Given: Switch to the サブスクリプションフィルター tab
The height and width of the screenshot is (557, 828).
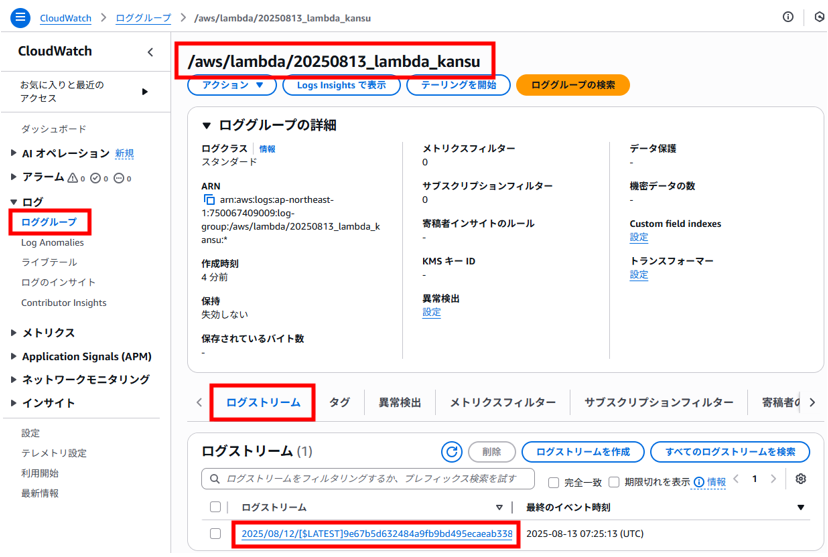Looking at the screenshot, I should click(658, 402).
